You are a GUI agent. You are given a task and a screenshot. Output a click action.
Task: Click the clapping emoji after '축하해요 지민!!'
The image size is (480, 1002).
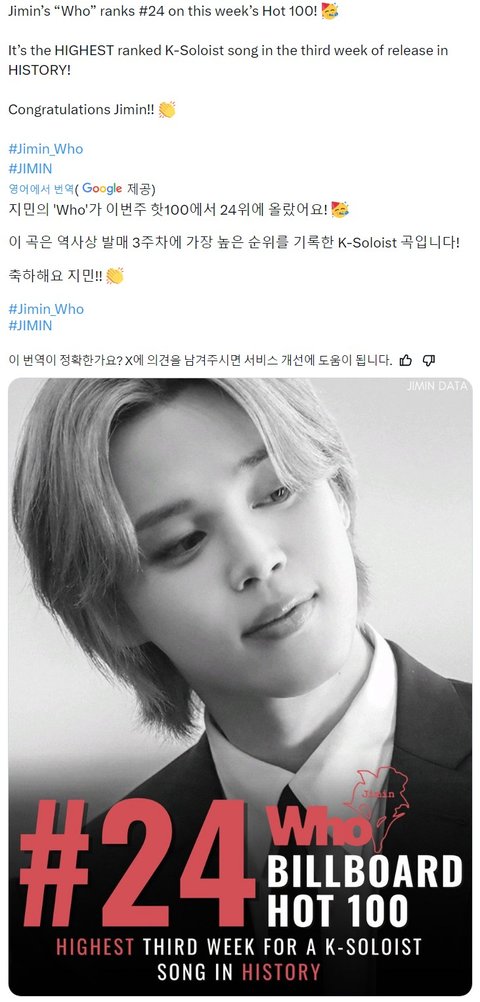(x=114, y=276)
